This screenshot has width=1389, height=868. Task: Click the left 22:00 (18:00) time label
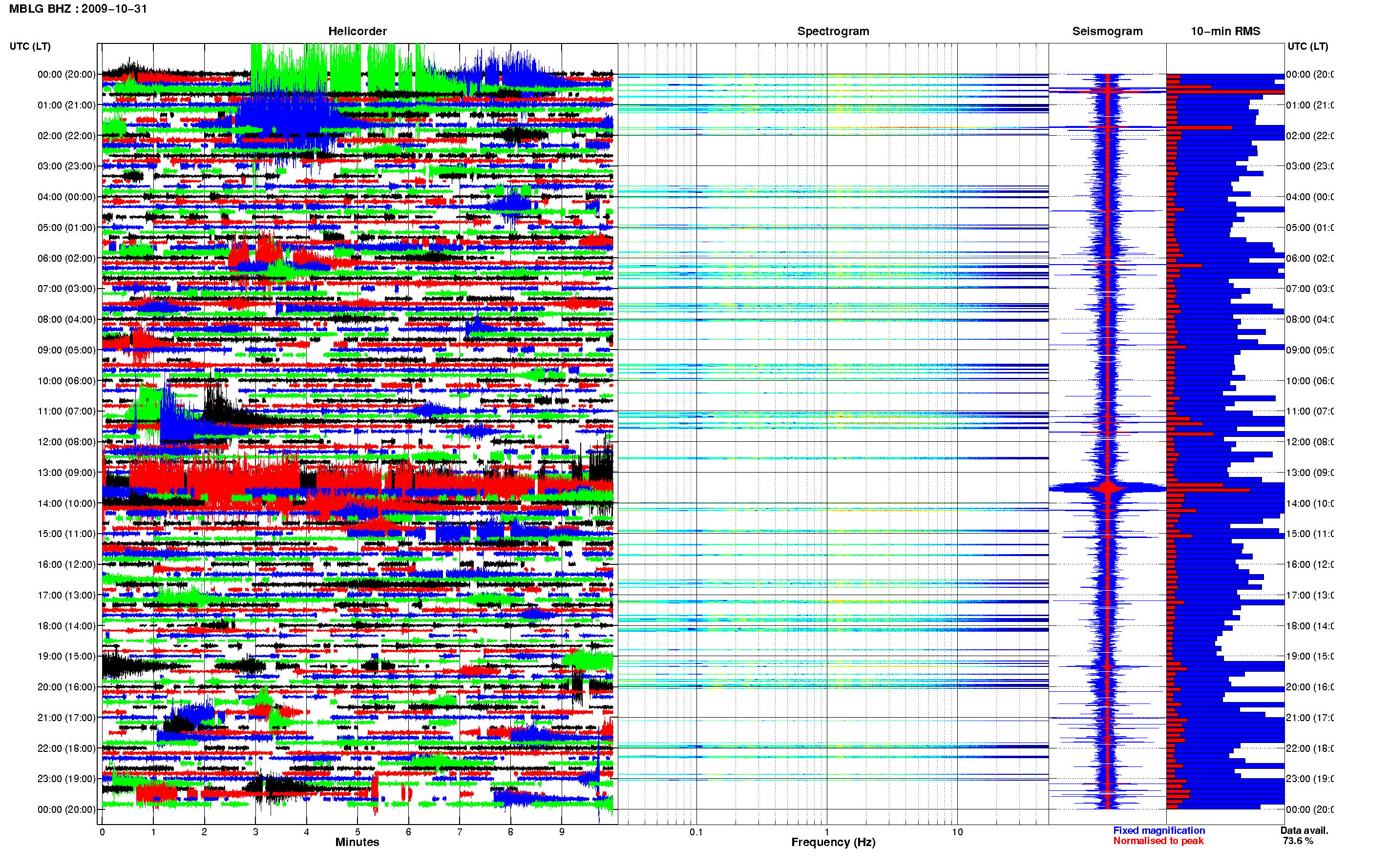pos(66,748)
